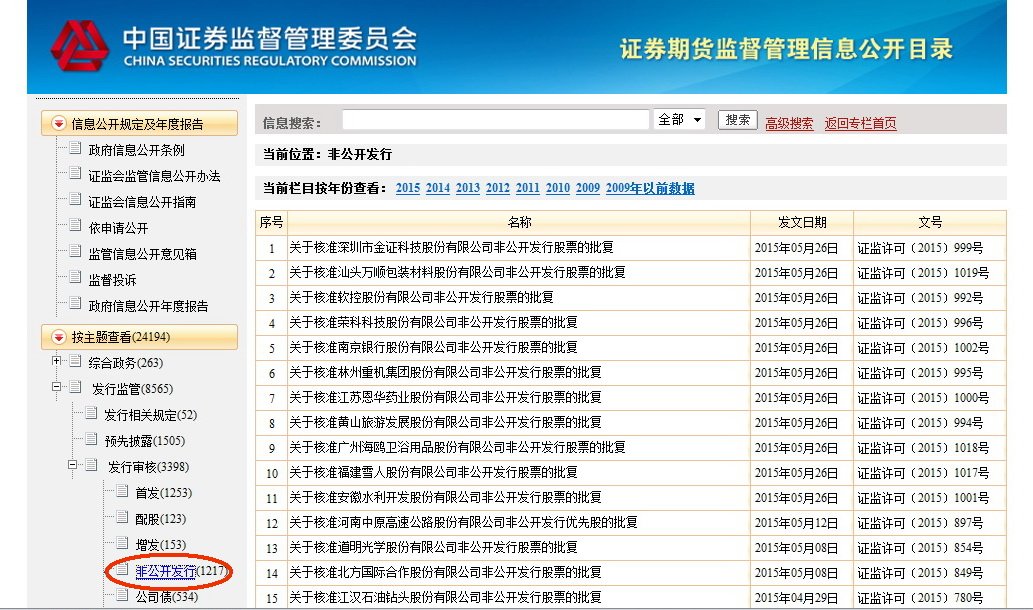Viewport: 1033px width, 610px height.
Task: Open 首发(1253) category
Action: [x=163, y=493]
